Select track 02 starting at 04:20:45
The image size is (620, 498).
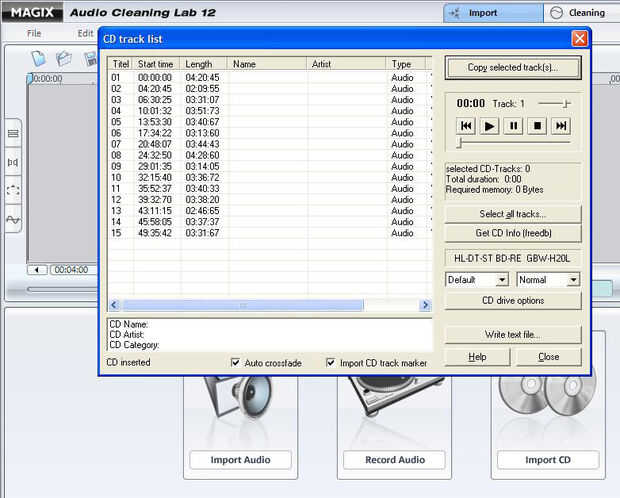pyautogui.click(x=269, y=89)
